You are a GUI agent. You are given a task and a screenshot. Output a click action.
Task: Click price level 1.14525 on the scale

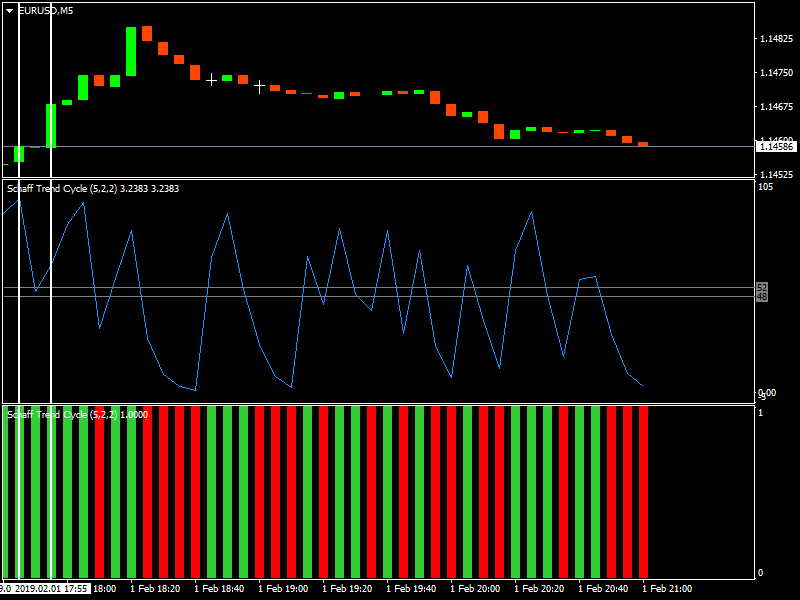[777, 174]
